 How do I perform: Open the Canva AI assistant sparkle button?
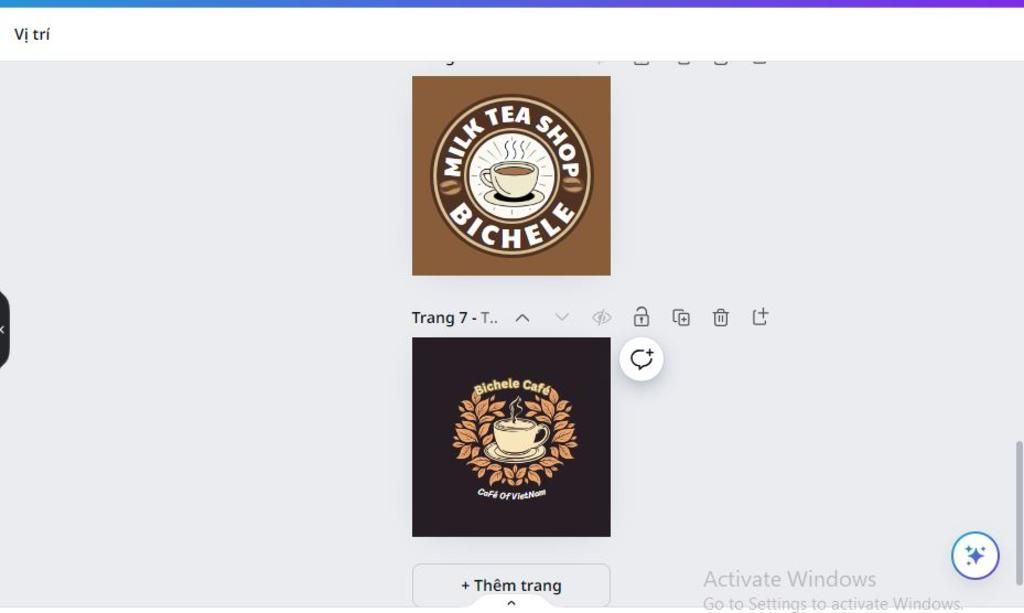click(975, 556)
